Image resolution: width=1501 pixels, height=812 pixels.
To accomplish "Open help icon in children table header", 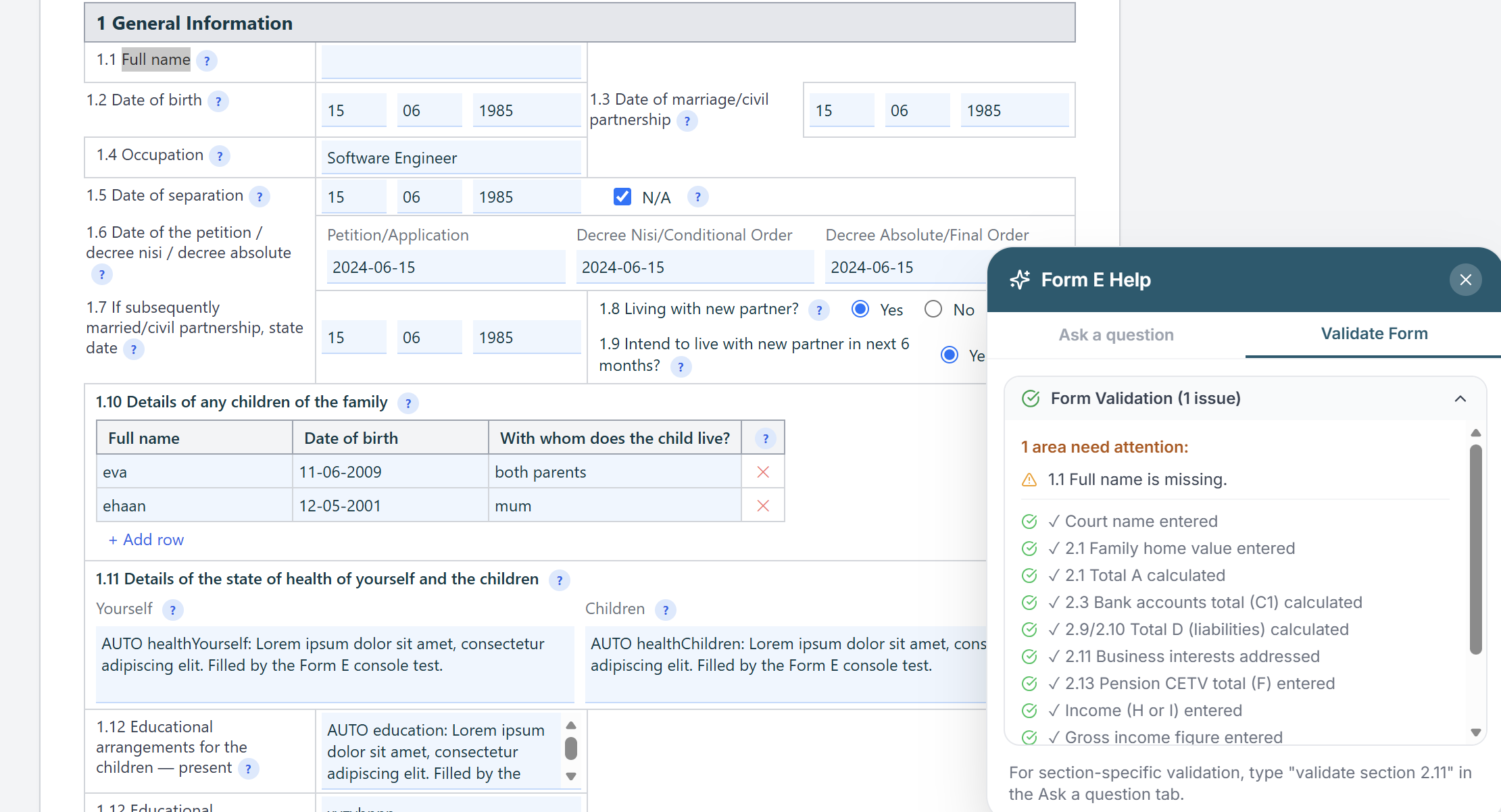I will click(x=766, y=438).
